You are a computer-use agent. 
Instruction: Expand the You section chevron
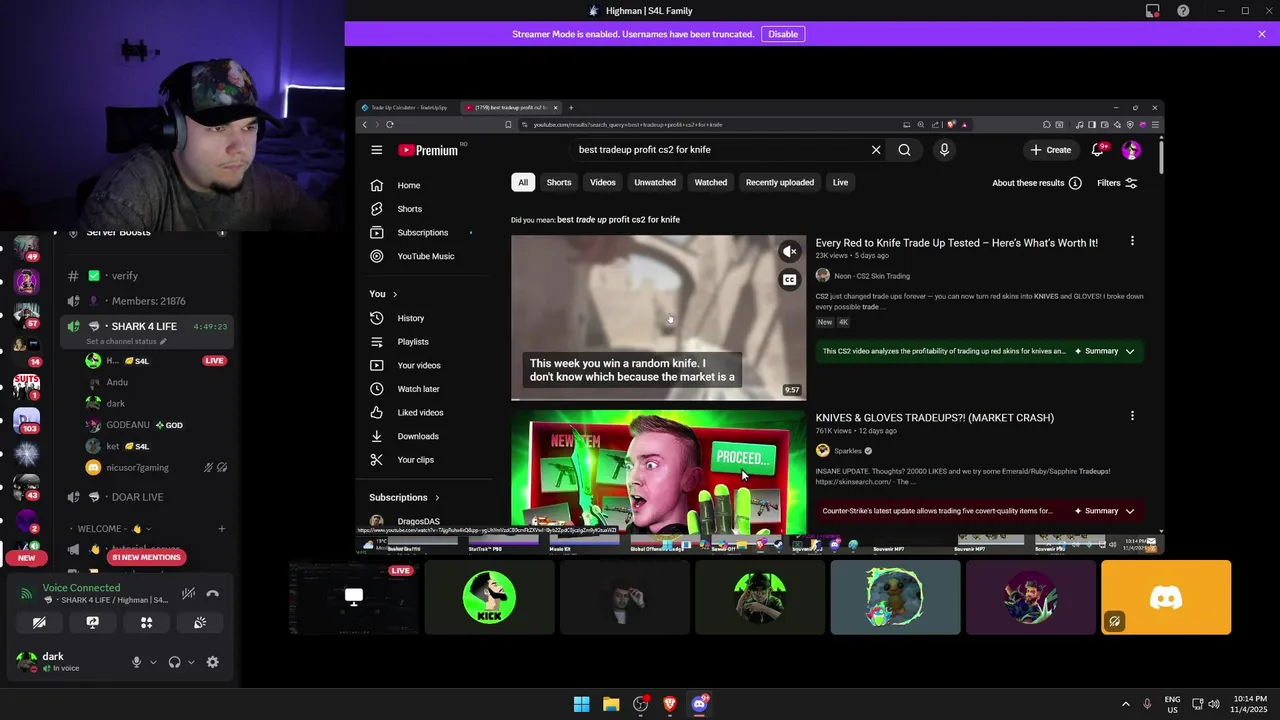(395, 294)
